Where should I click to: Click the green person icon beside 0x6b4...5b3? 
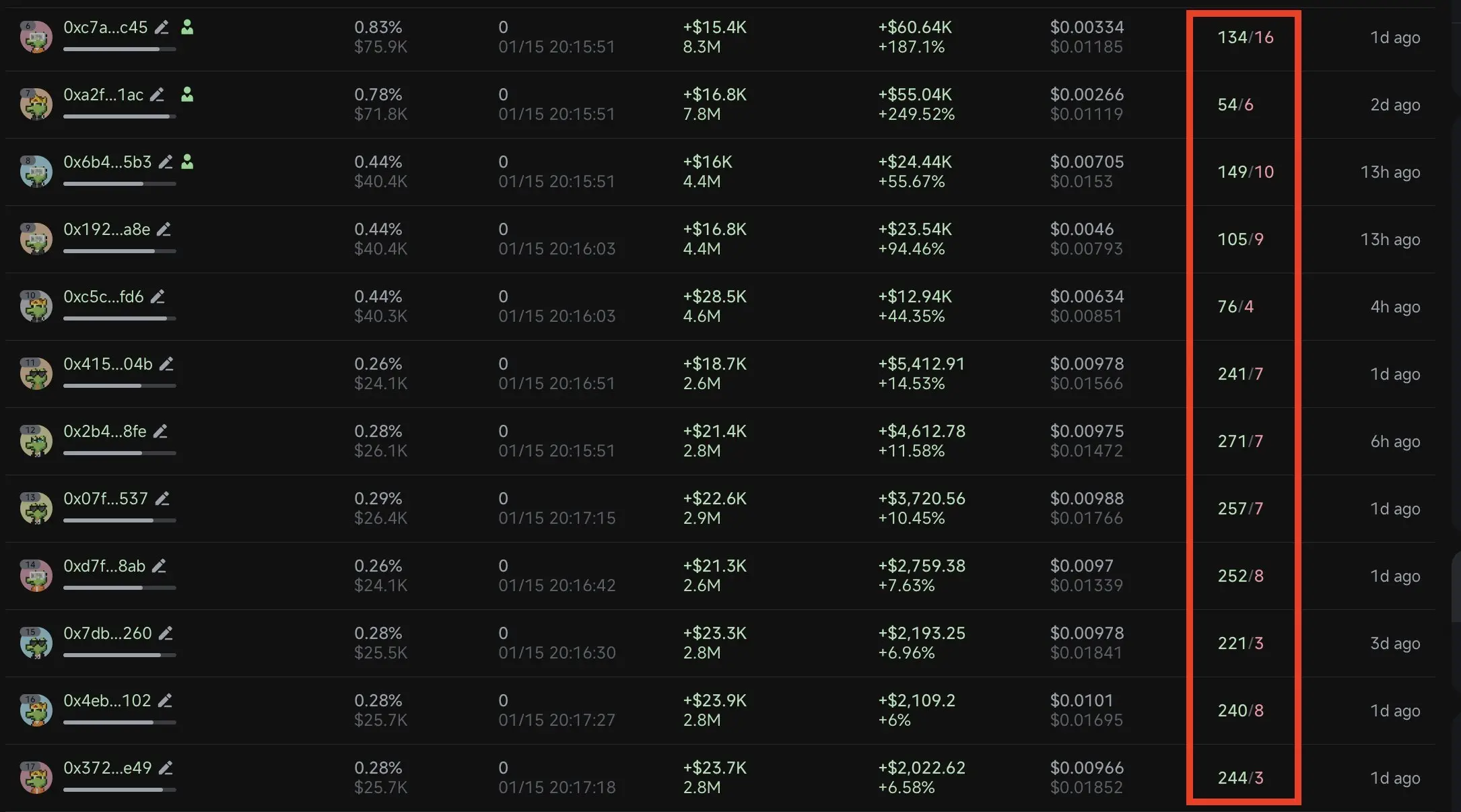point(188,162)
